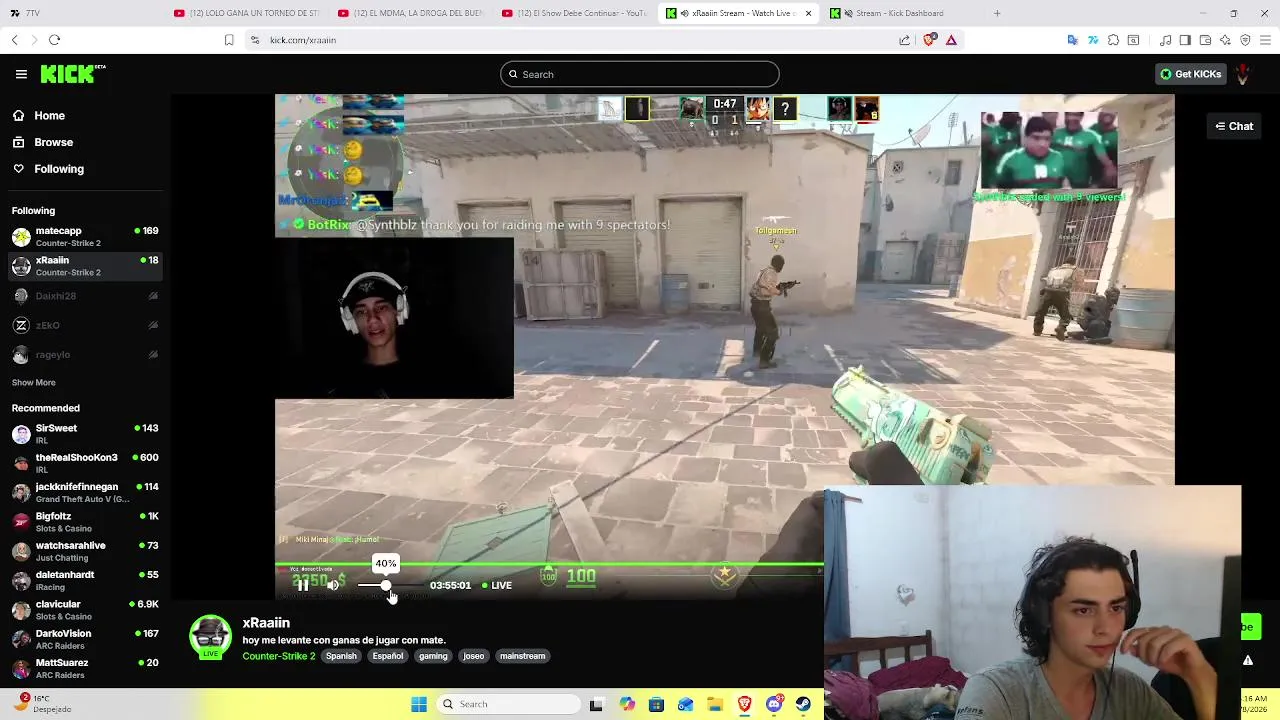Open Bigfoltz recommended channel
This screenshot has width=1280, height=720.
pos(85,522)
